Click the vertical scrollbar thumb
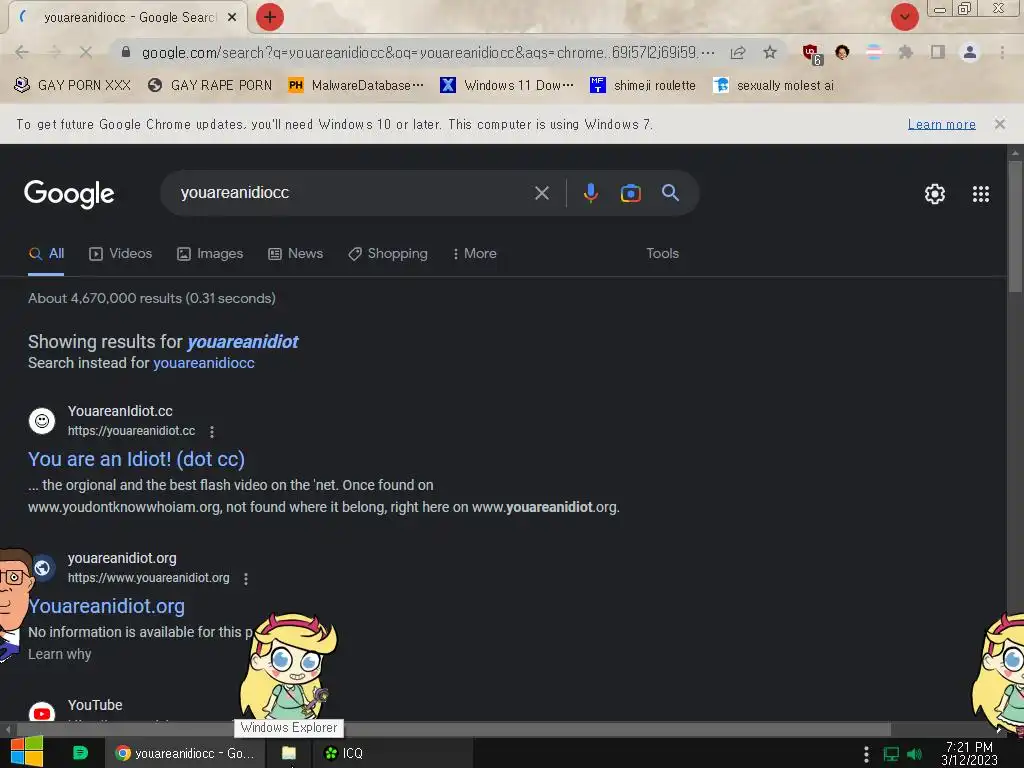1024x768 pixels. (1014, 225)
